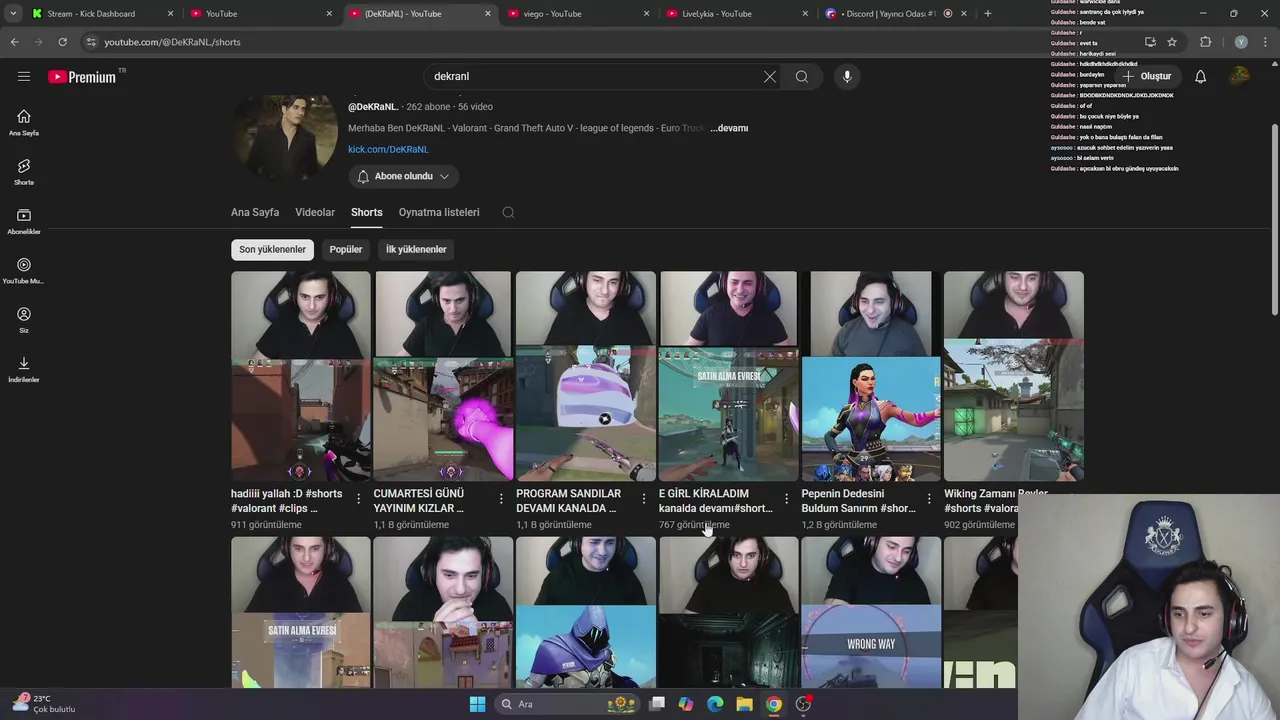This screenshot has width=1280, height=720.
Task: Expand the Abone olundu subscription dropdown
Action: (404, 176)
